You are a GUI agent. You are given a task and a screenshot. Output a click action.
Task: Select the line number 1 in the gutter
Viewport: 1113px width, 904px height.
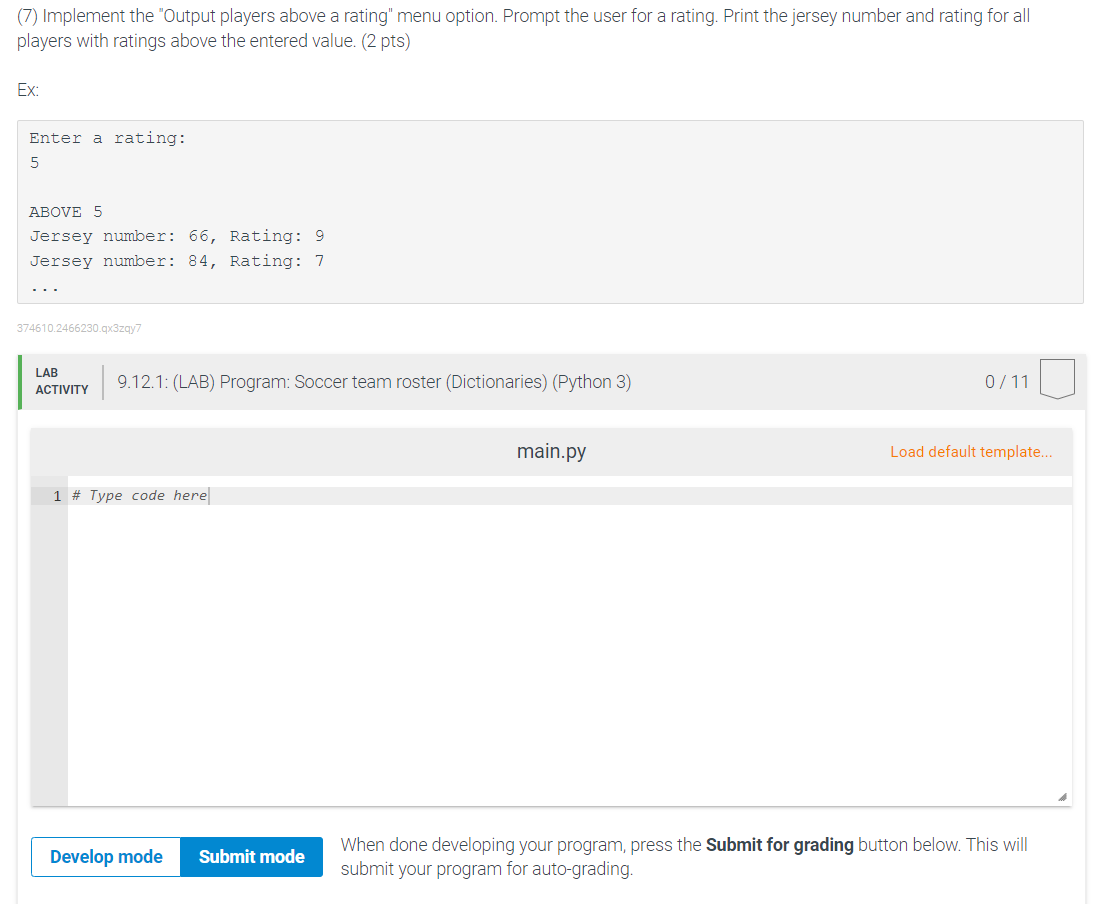coord(57,495)
